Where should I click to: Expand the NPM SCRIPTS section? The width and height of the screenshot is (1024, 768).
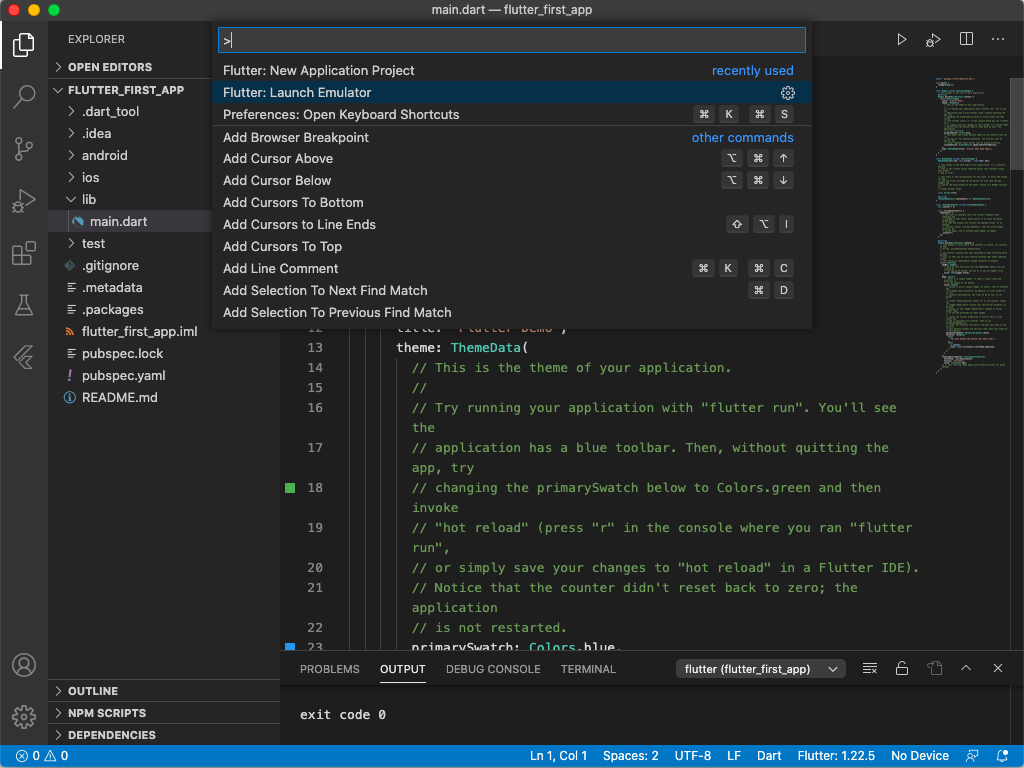(164, 713)
